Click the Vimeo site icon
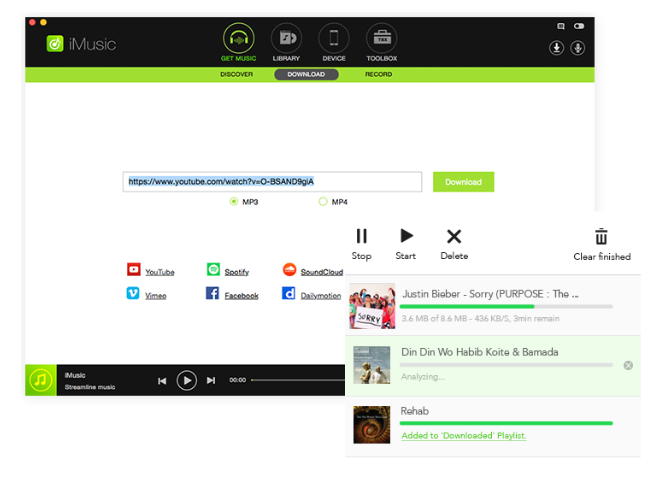666x478 pixels. coord(133,293)
